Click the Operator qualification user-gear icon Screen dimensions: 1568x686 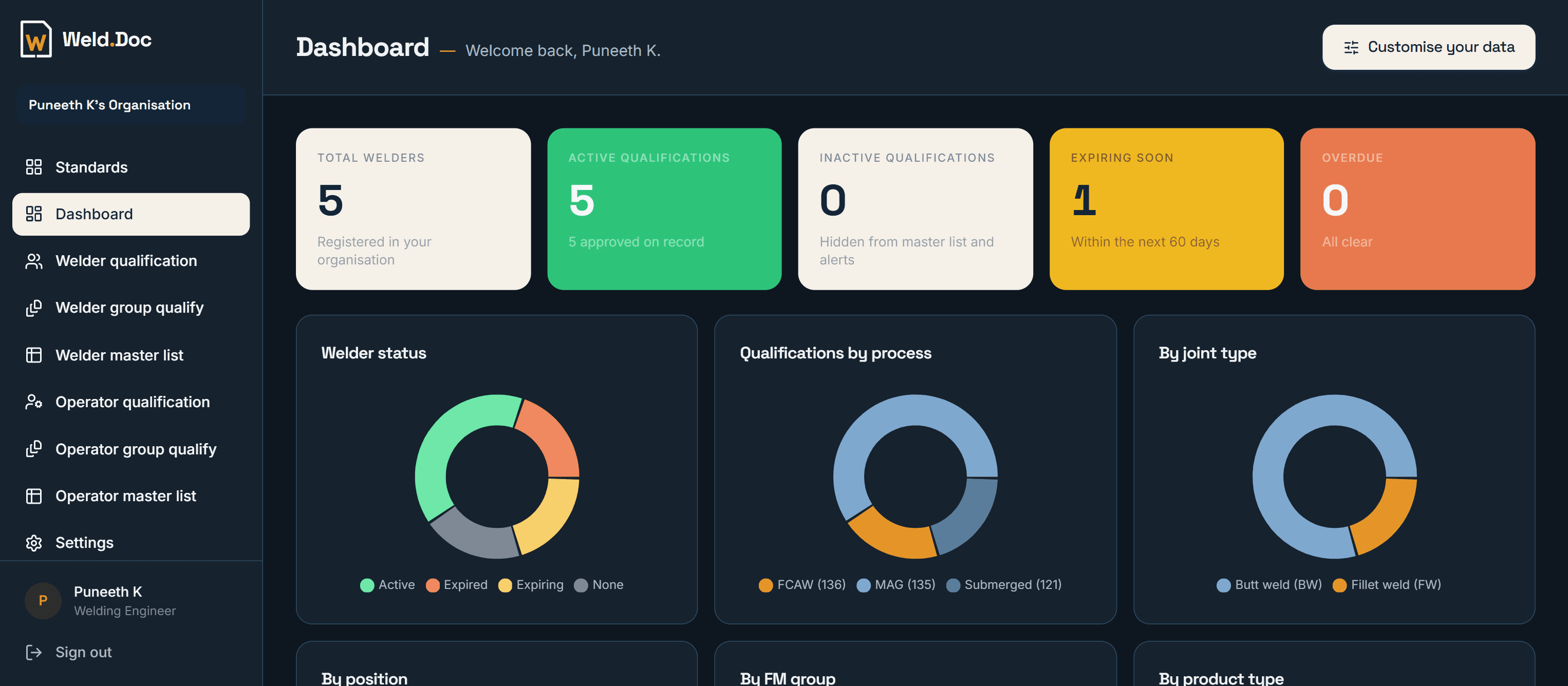pyautogui.click(x=34, y=402)
